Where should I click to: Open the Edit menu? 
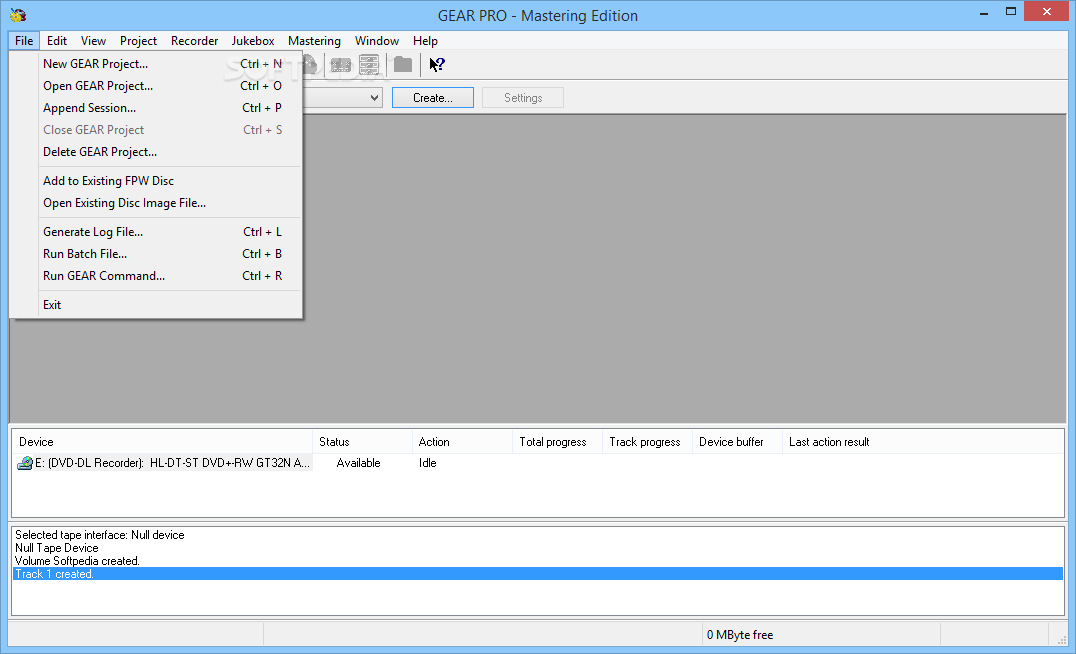coord(57,40)
